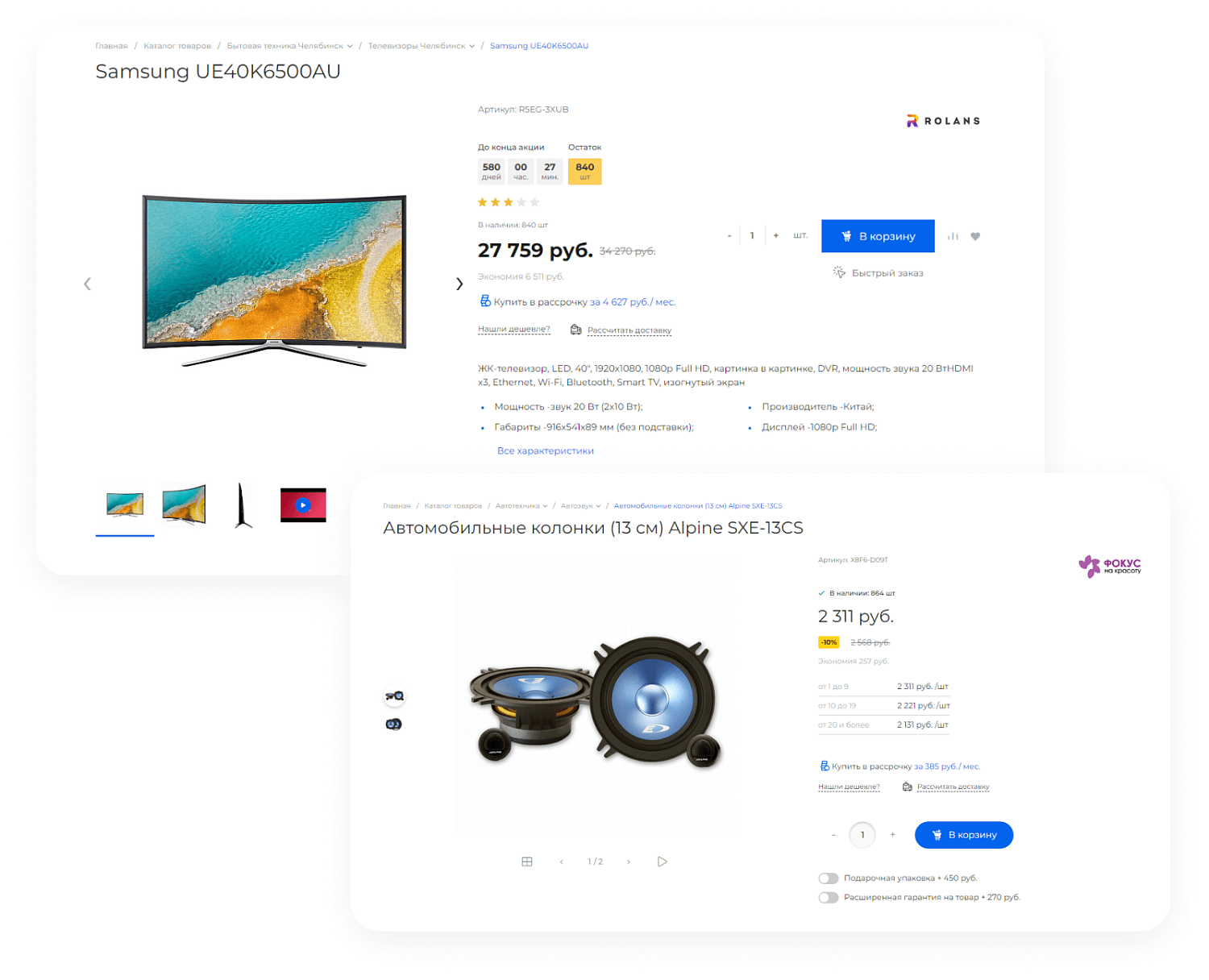This screenshot has height=980, width=1209.
Task: Go to Главная breadcrumb on speakers page
Action: tap(397, 506)
